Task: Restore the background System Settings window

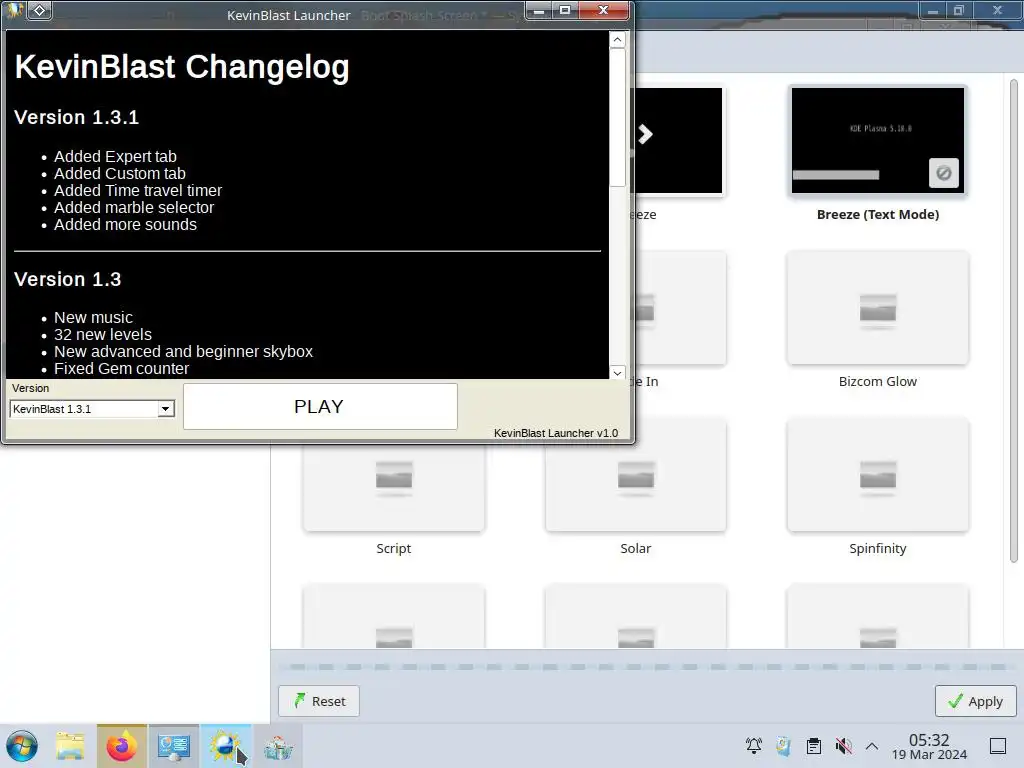Action: [x=958, y=10]
